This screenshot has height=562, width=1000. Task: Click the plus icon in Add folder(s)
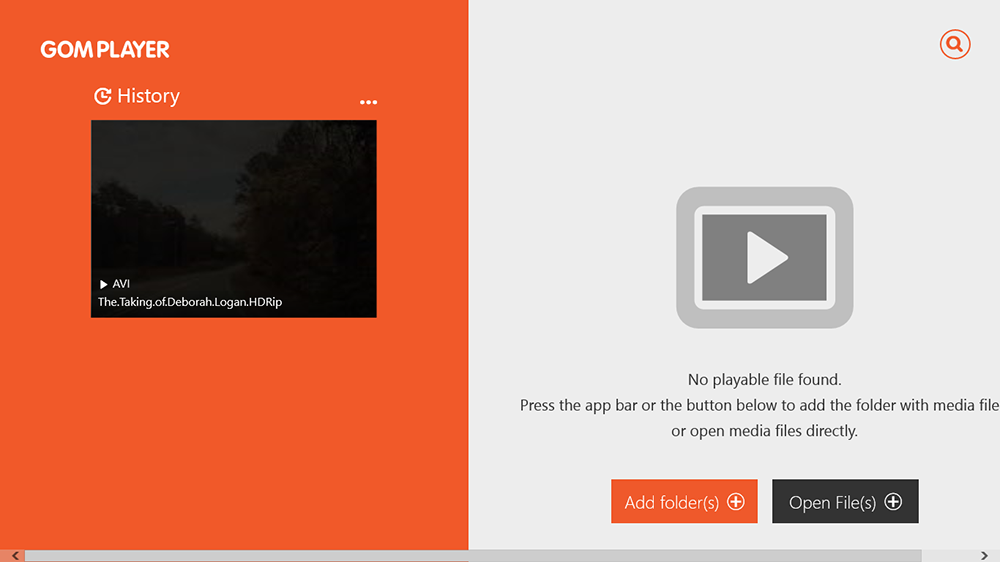tap(735, 501)
